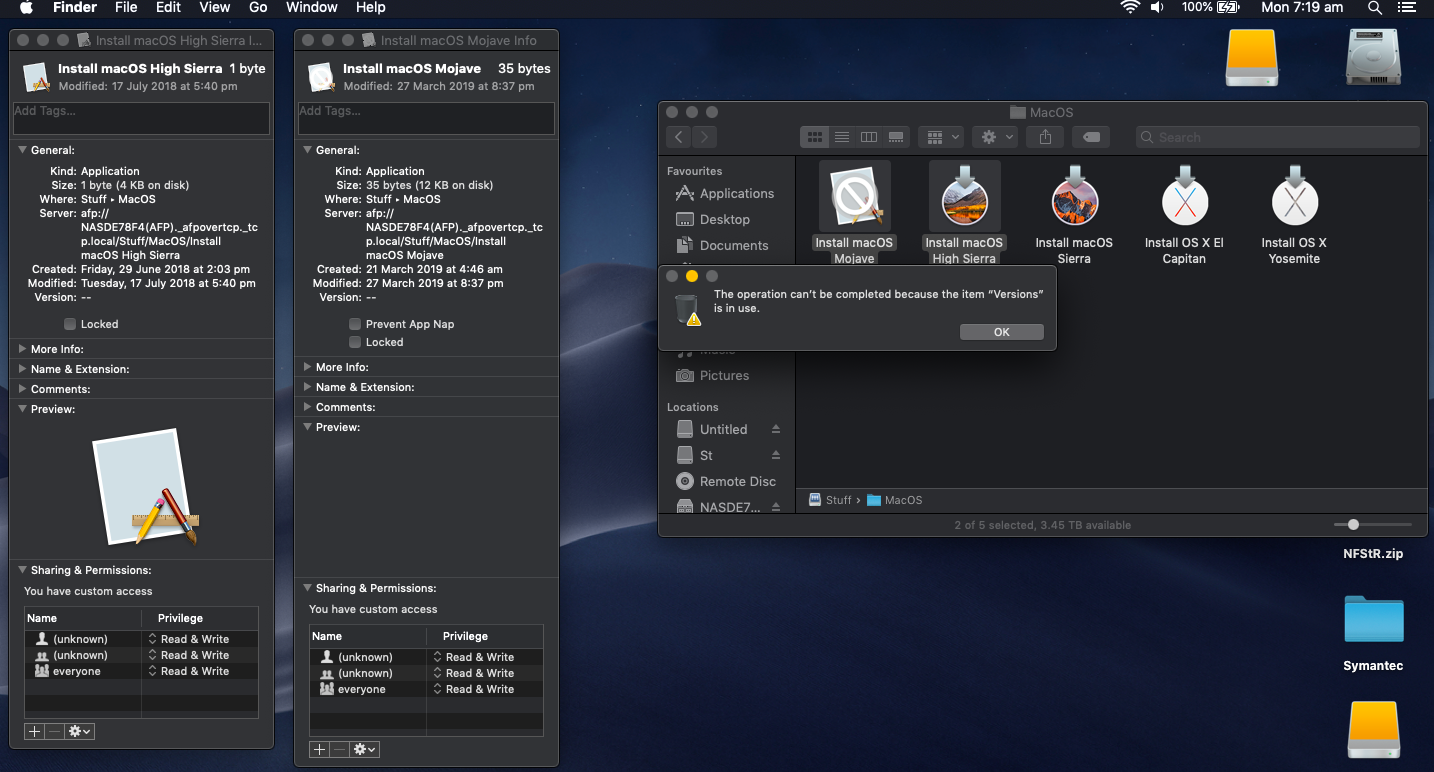Go back with Finder back arrow

[x=680, y=137]
